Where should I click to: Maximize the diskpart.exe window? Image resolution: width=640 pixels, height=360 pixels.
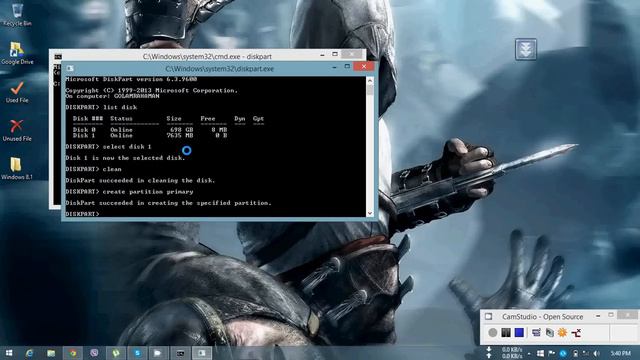(347, 67)
